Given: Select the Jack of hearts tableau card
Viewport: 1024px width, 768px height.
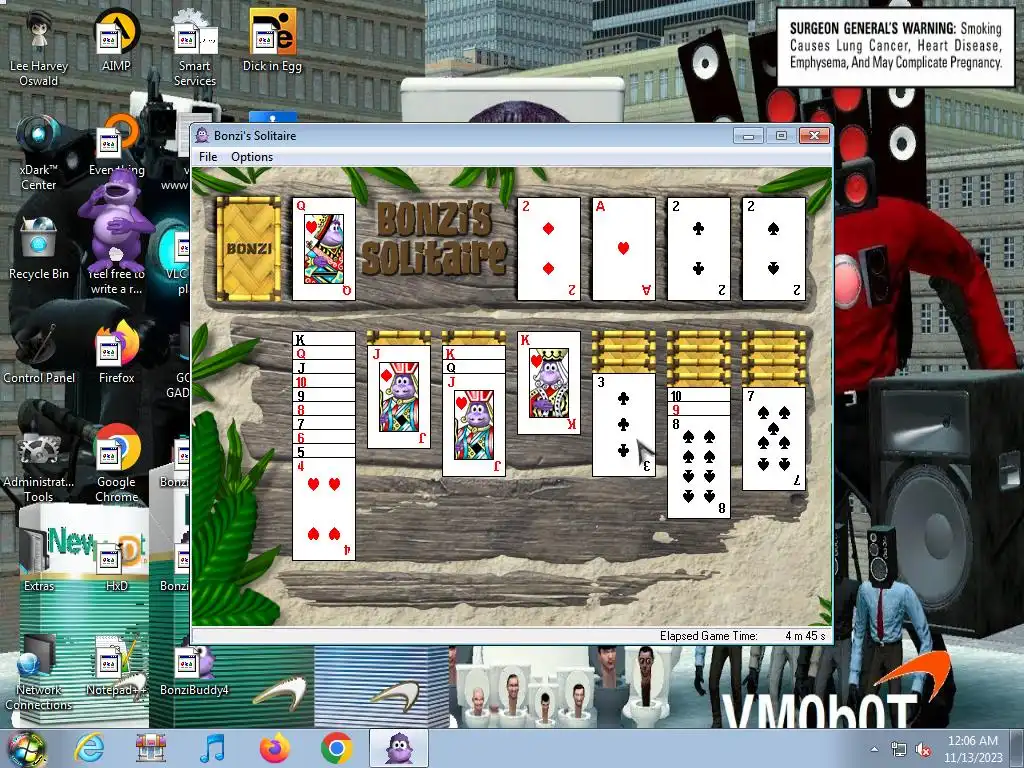Looking at the screenshot, I should (474, 425).
